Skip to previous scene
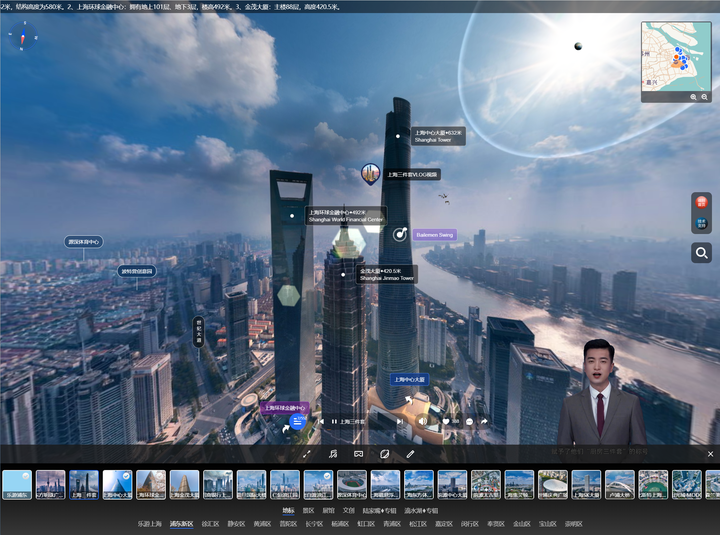720x535 pixels. [x=321, y=422]
